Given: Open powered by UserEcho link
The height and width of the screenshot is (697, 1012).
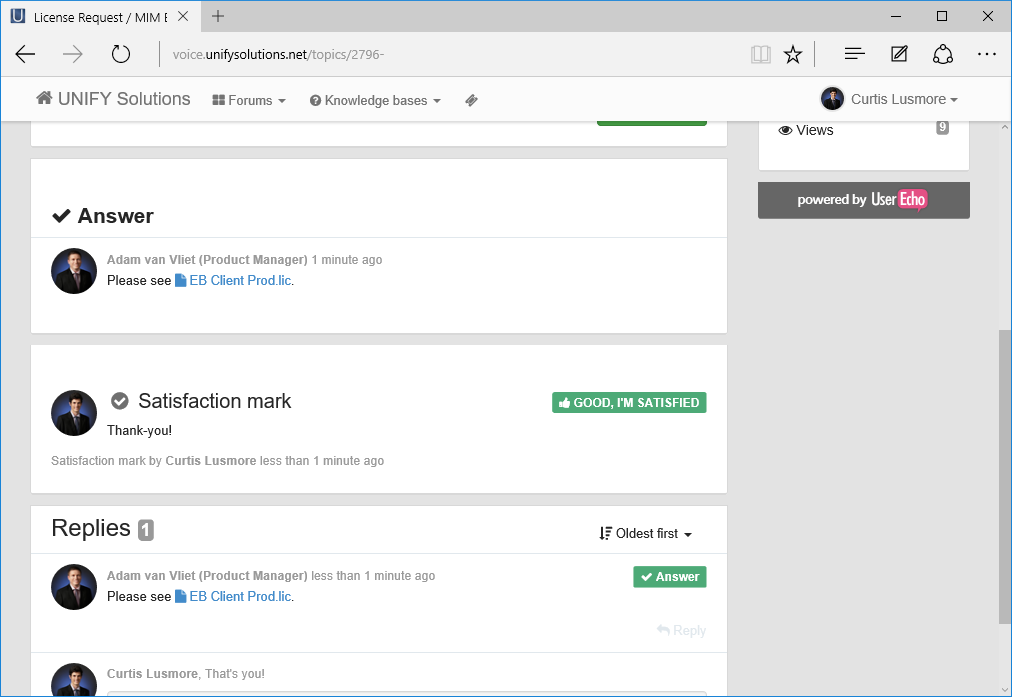Looking at the screenshot, I should point(864,200).
